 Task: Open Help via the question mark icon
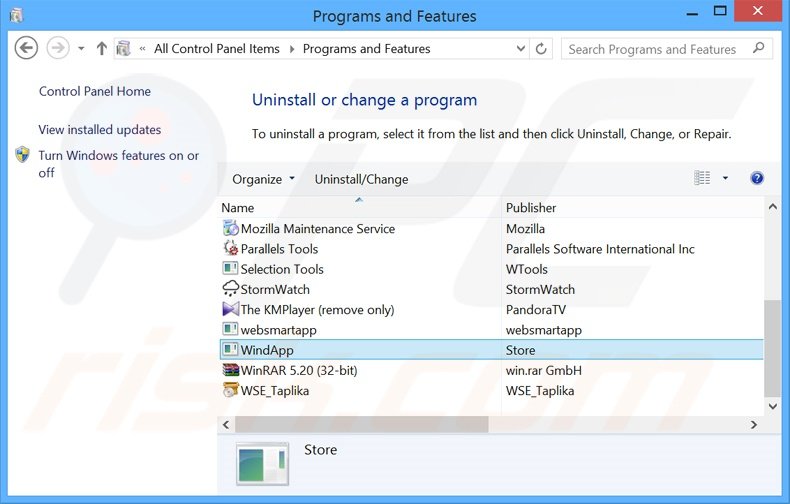757,178
